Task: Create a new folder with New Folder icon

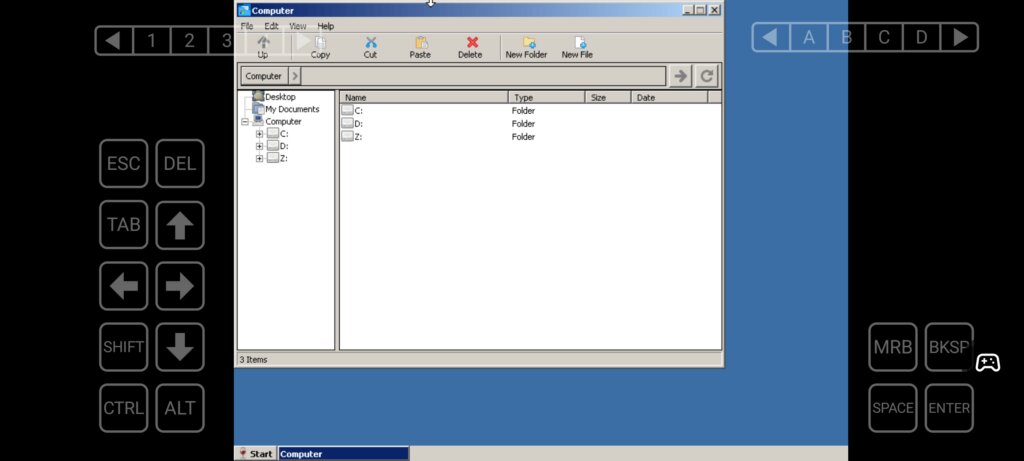Action: click(527, 43)
